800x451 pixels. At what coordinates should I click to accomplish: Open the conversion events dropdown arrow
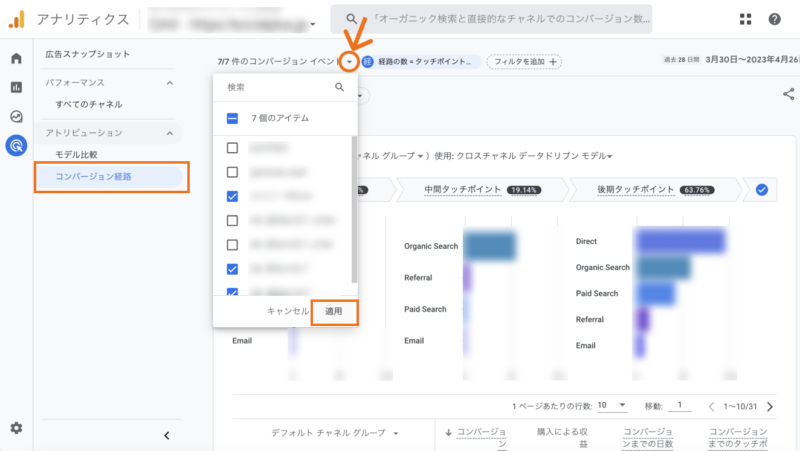(349, 62)
